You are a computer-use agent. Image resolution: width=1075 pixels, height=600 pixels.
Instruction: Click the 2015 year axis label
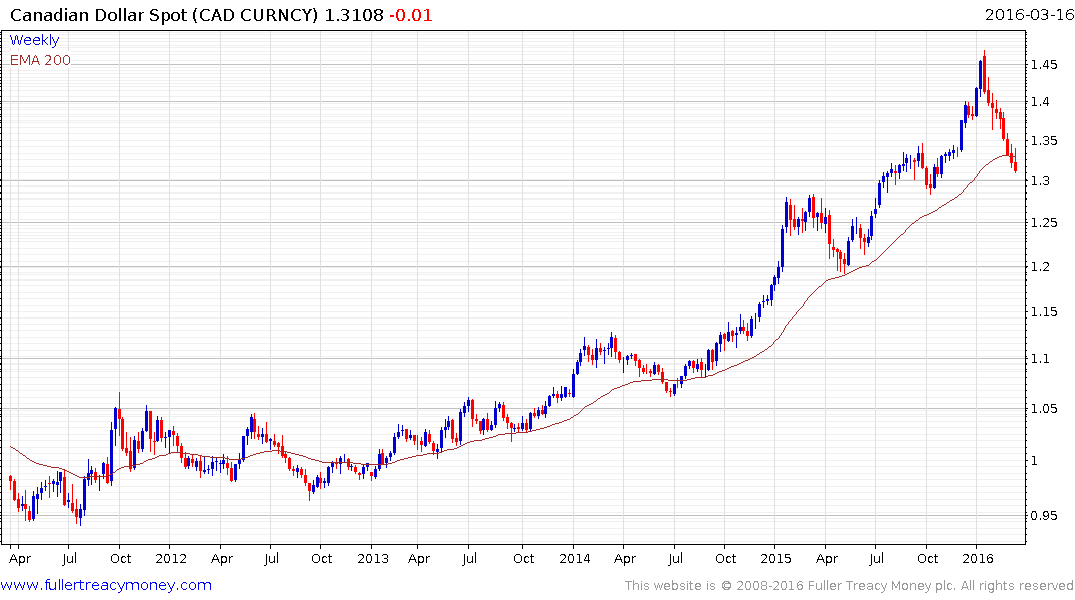point(775,558)
